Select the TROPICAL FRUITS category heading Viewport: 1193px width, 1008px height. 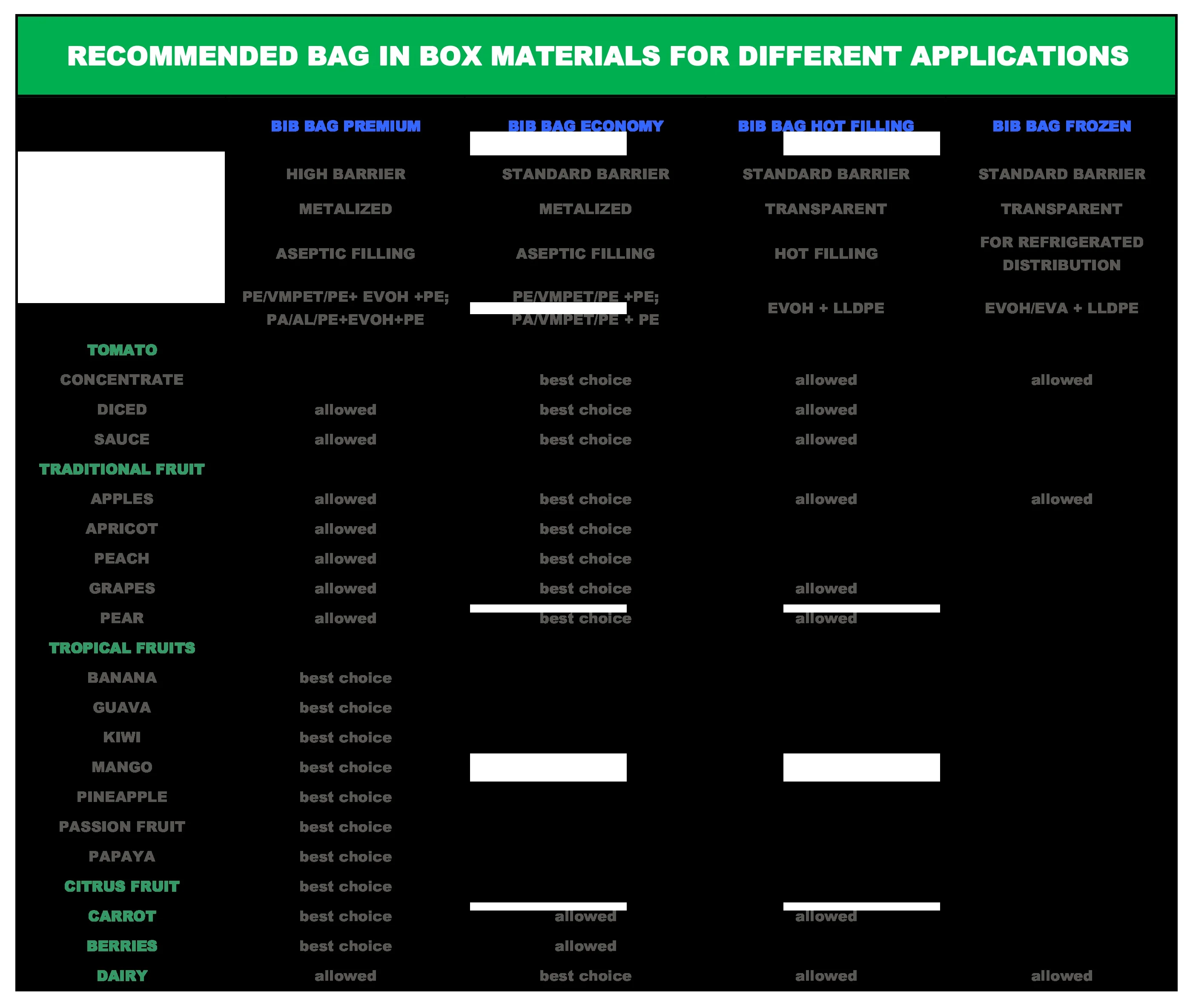coord(122,647)
